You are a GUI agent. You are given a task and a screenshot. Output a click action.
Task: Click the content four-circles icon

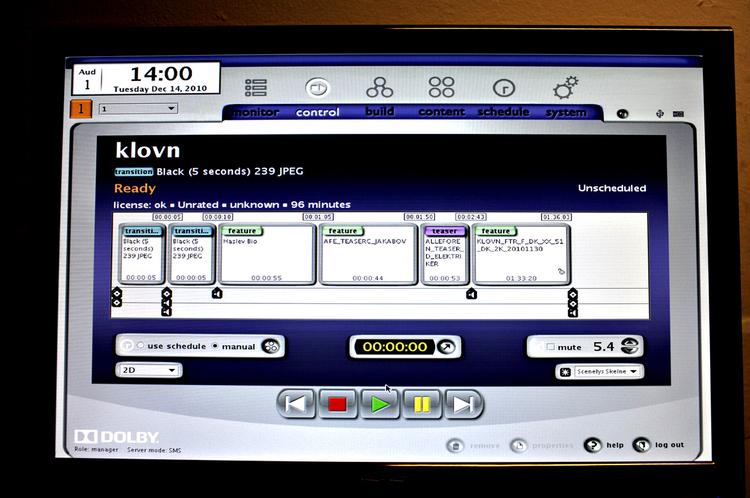[441, 87]
